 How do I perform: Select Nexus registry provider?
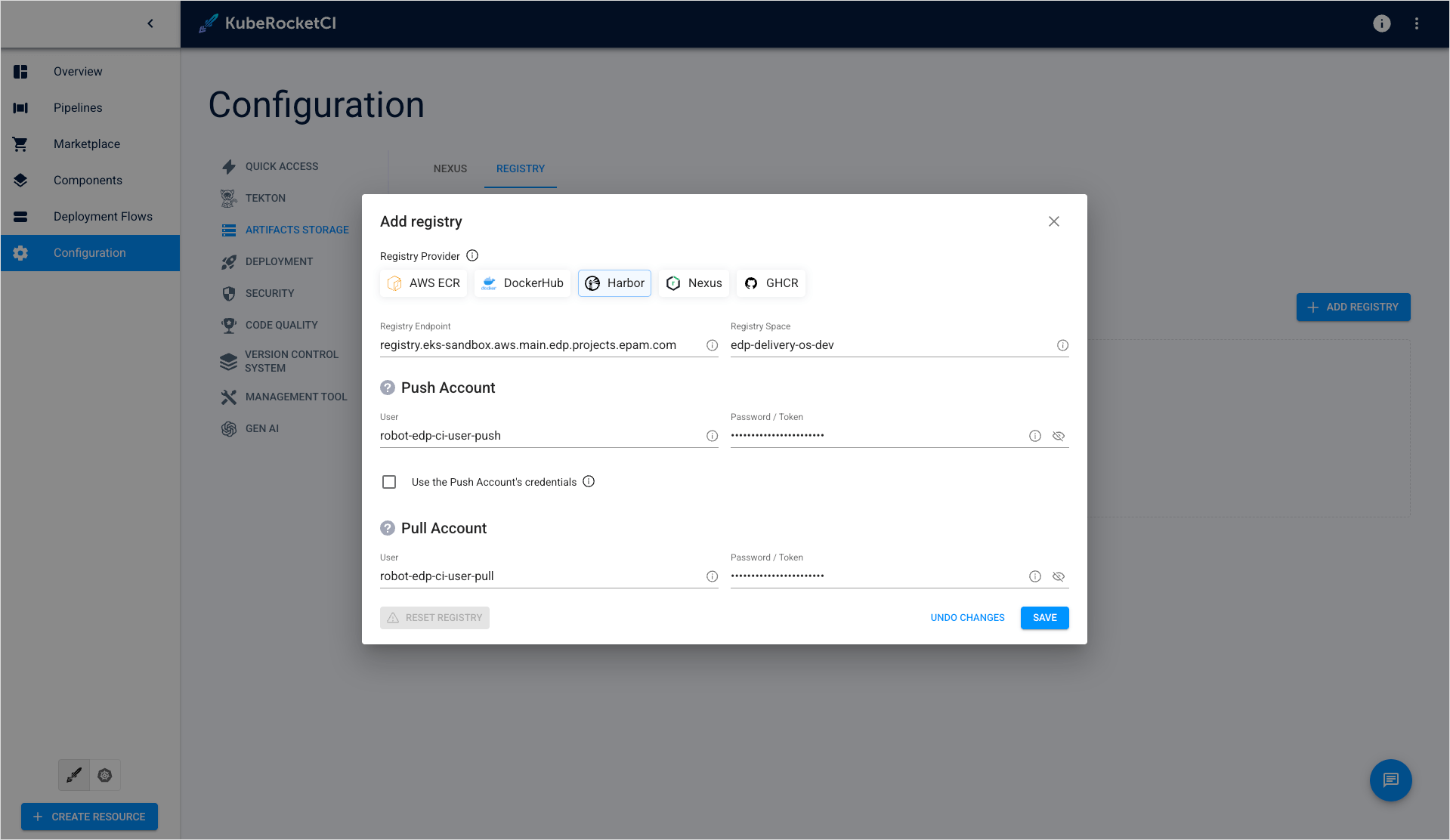[694, 283]
